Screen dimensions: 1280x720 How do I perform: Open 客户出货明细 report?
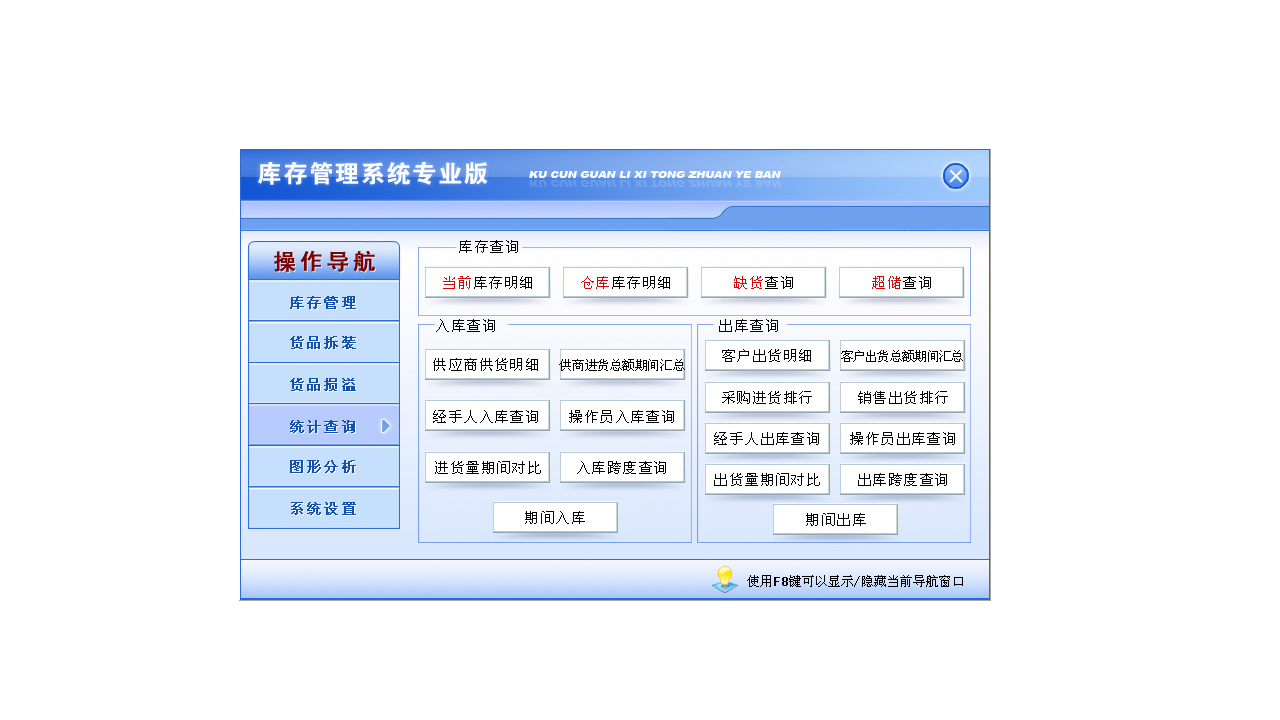767,355
